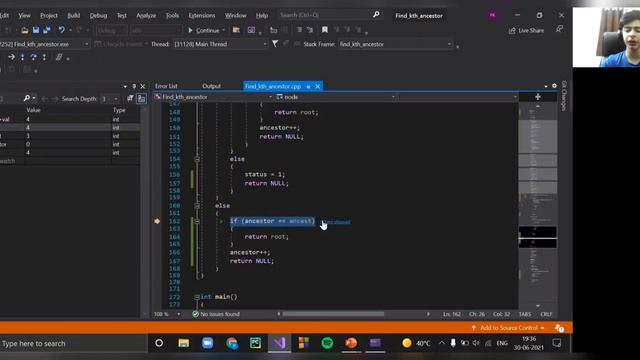Click the Step Over debug icon
The width and height of the screenshot is (640, 360).
click(x=33, y=57)
